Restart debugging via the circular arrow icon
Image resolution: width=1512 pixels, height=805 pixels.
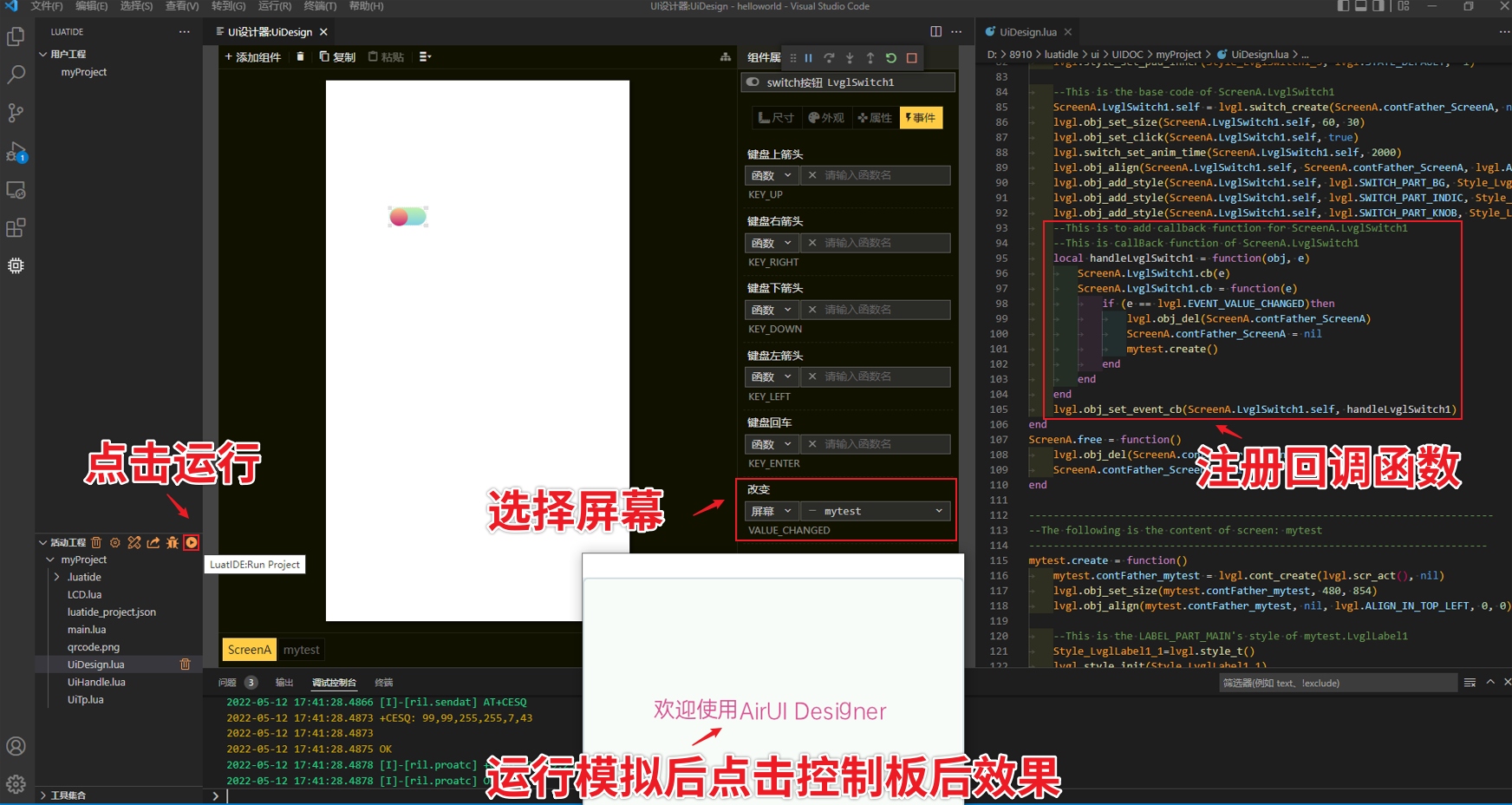click(x=891, y=58)
